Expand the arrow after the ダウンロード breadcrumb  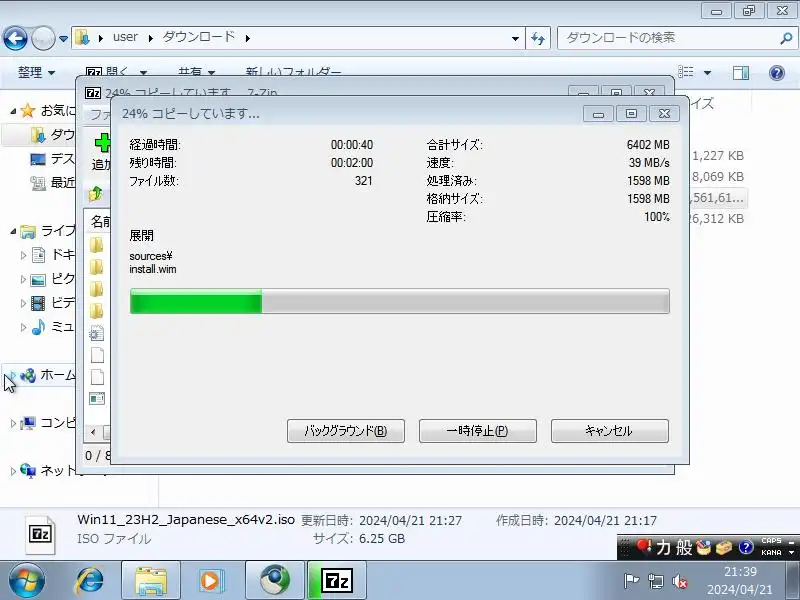[x=247, y=38]
